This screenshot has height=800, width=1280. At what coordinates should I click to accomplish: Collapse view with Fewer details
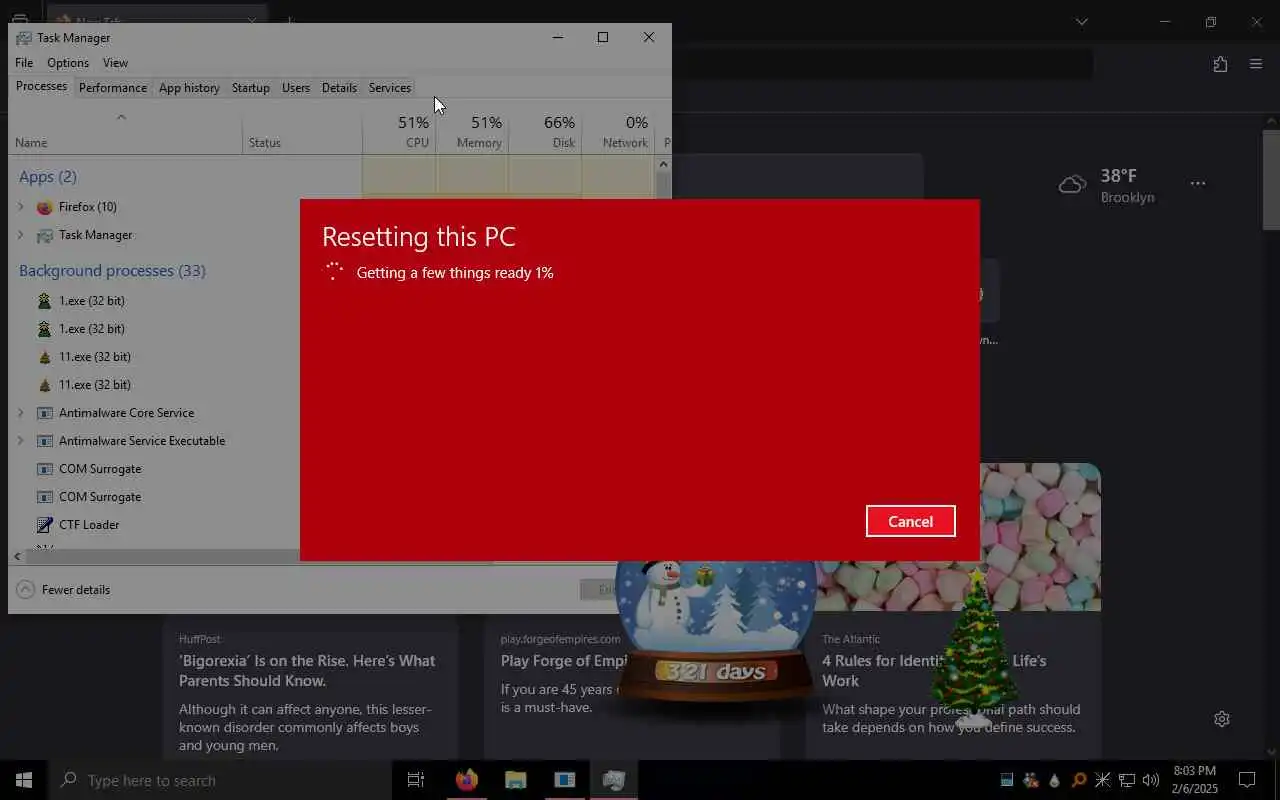[x=64, y=589]
